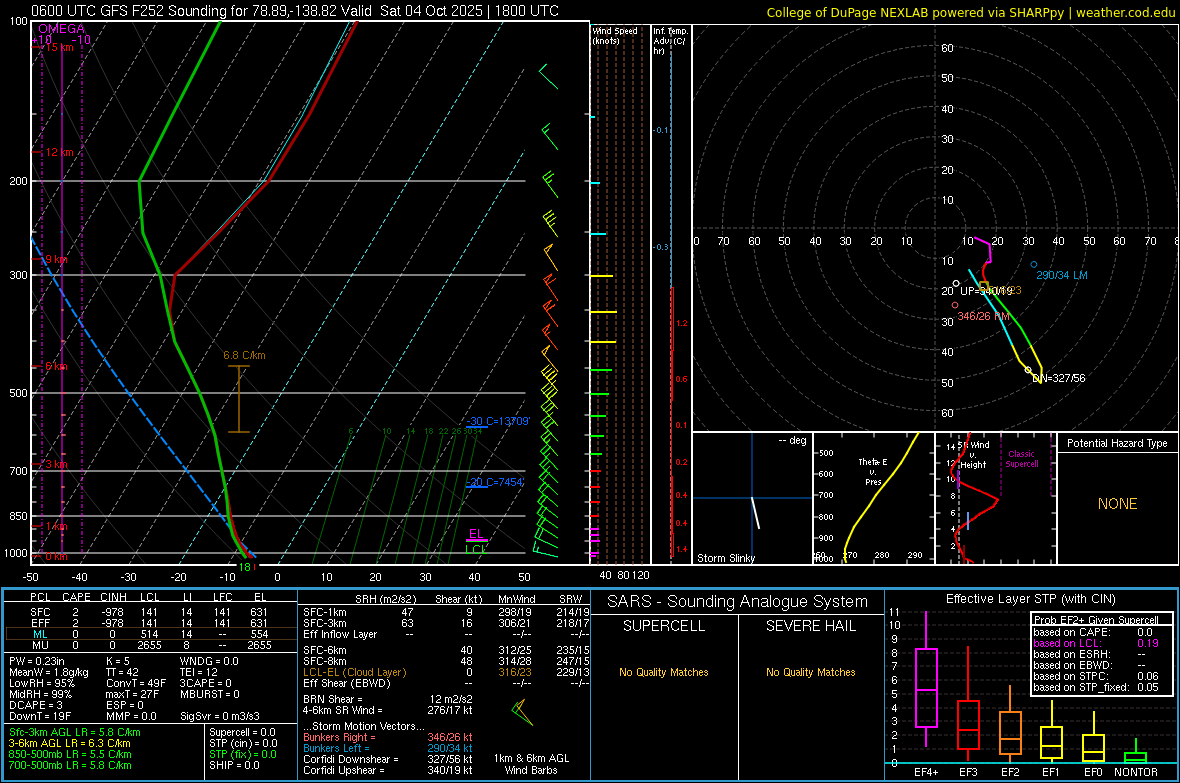Click the Corfidi downshear DN marker circle
The width and height of the screenshot is (1180, 783).
1029,370
